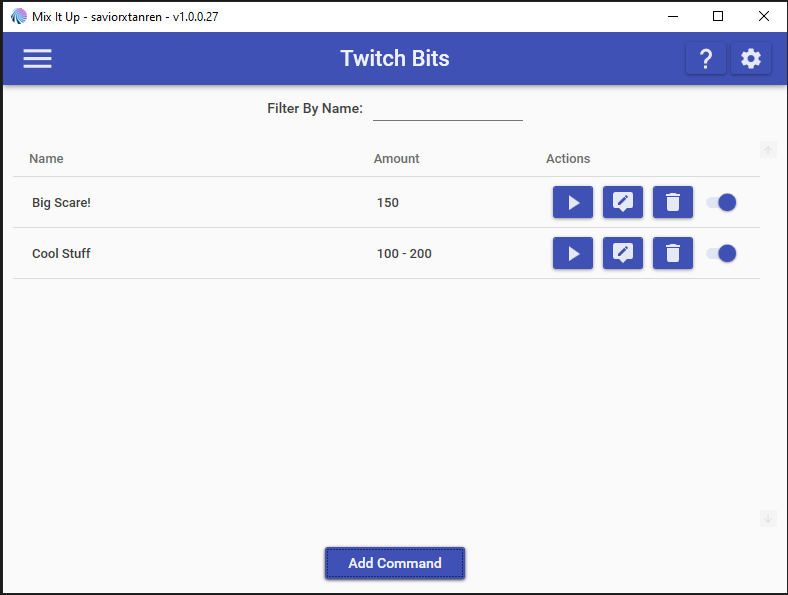Click the Mix It Up app icon in title bar
This screenshot has height=595, width=788.
pos(19,16)
